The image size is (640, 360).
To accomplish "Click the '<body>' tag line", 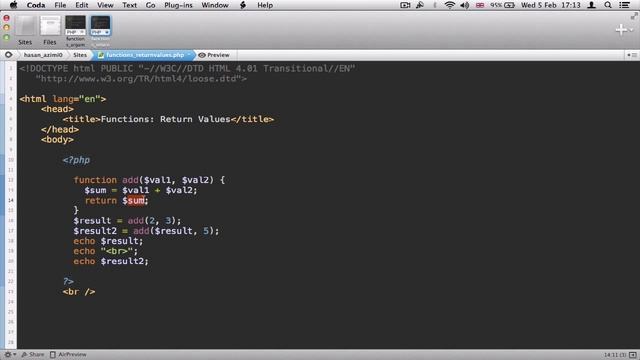I will pyautogui.click(x=57, y=140).
